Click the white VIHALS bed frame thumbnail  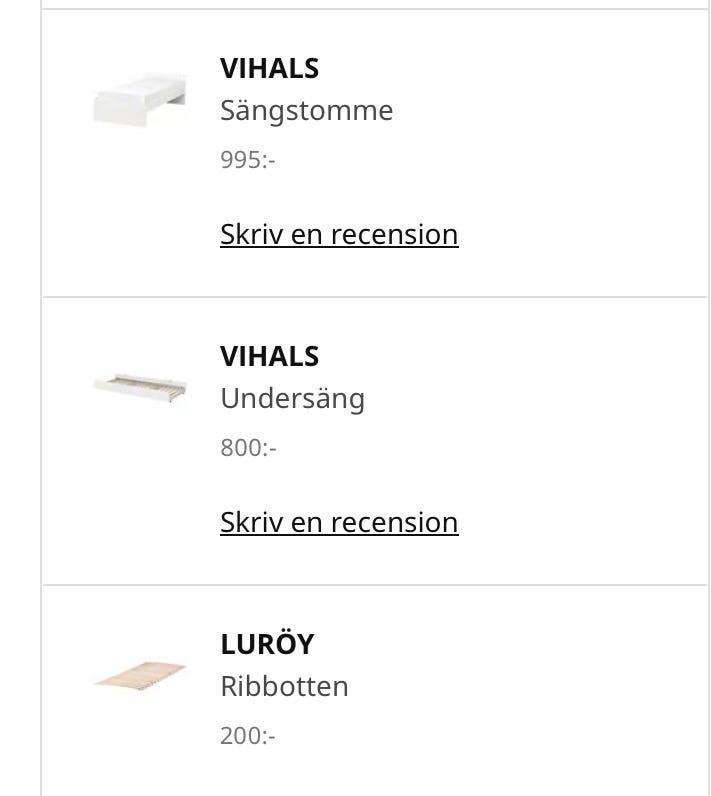tap(140, 100)
